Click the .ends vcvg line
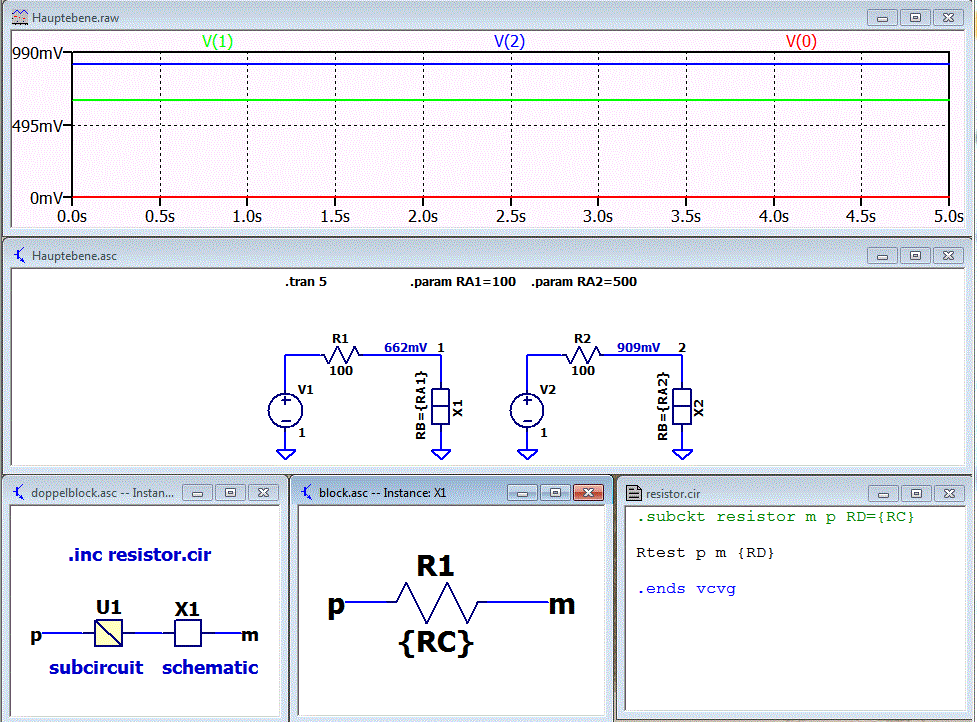This screenshot has width=977, height=722. [686, 589]
